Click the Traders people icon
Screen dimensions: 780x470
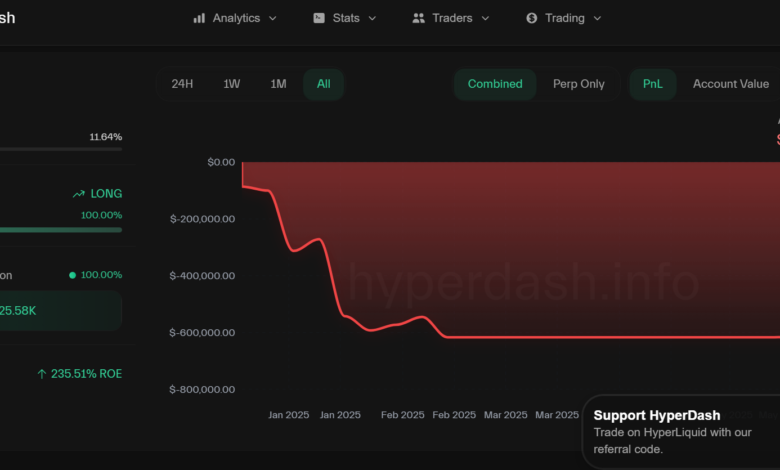tap(418, 18)
